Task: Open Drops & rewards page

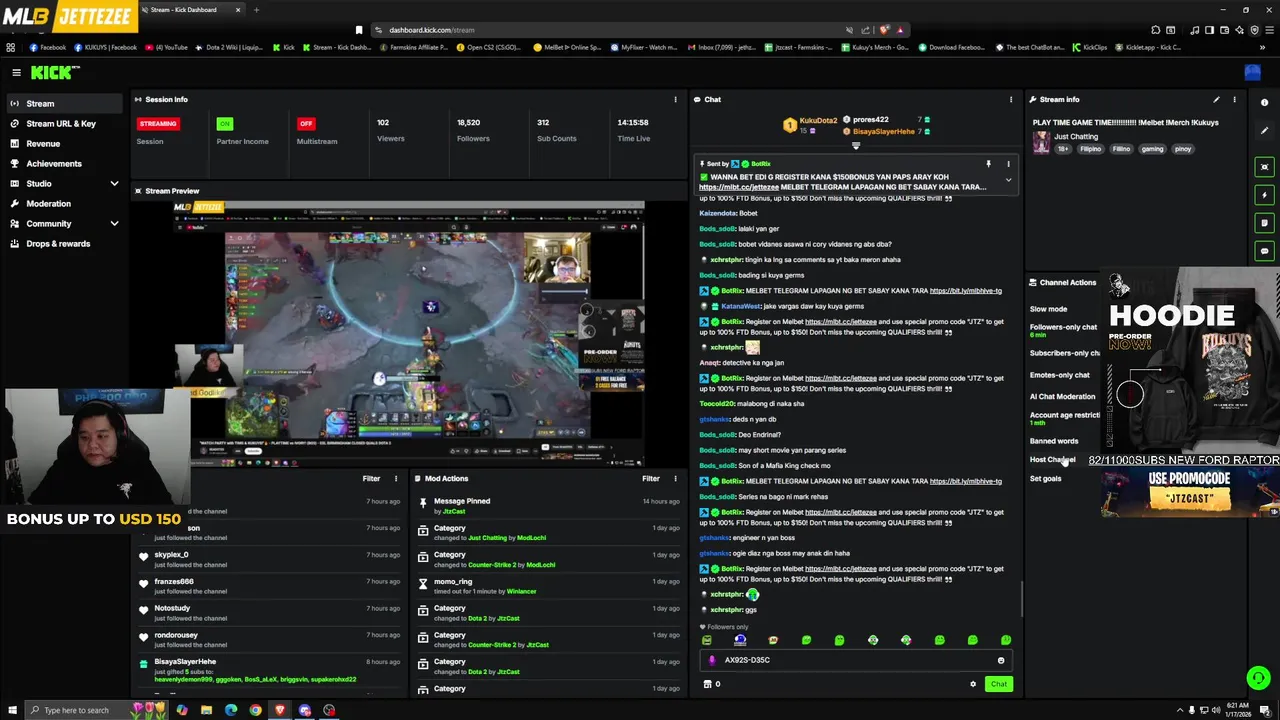Action: click(64, 244)
